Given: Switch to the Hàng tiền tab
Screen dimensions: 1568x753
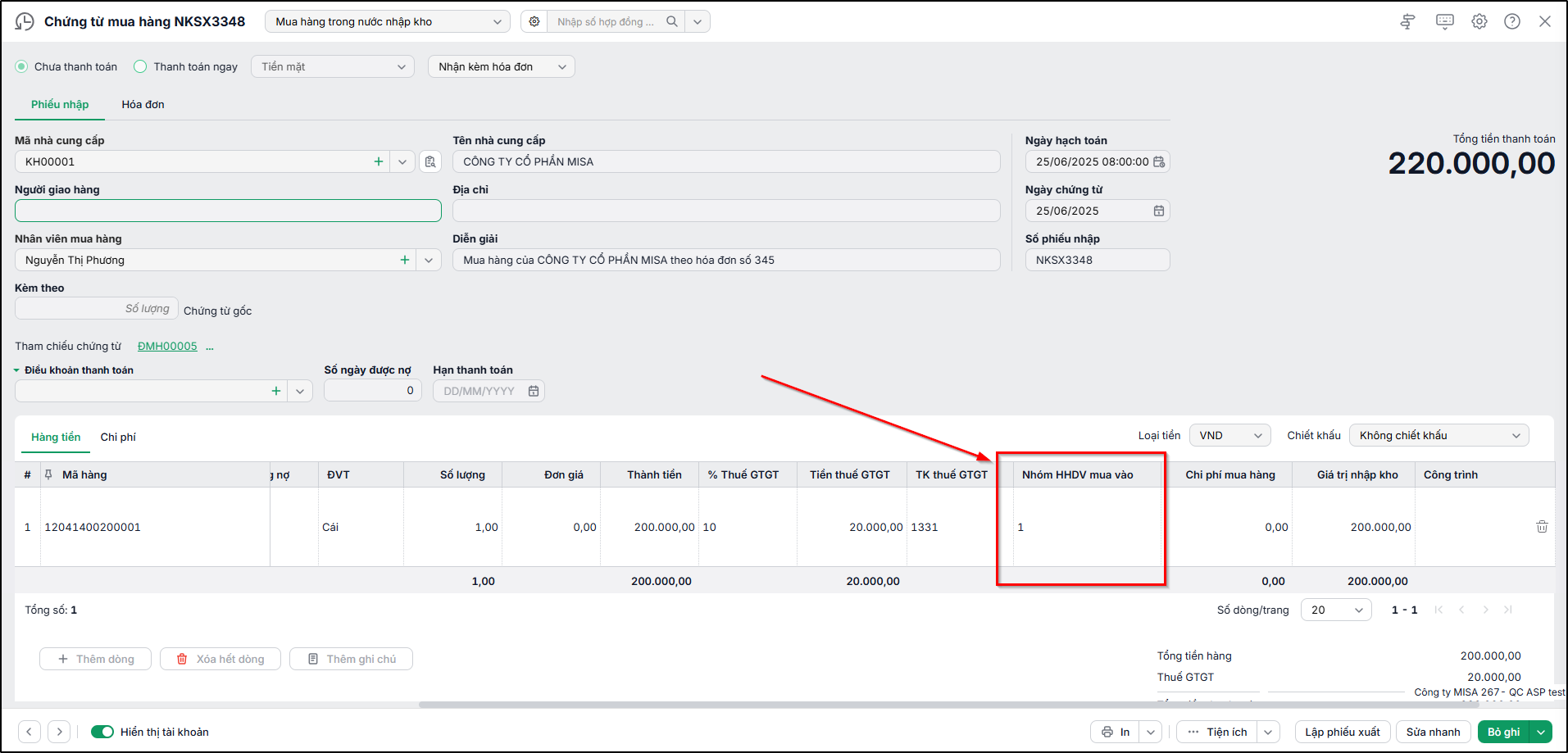Looking at the screenshot, I should tap(56, 437).
